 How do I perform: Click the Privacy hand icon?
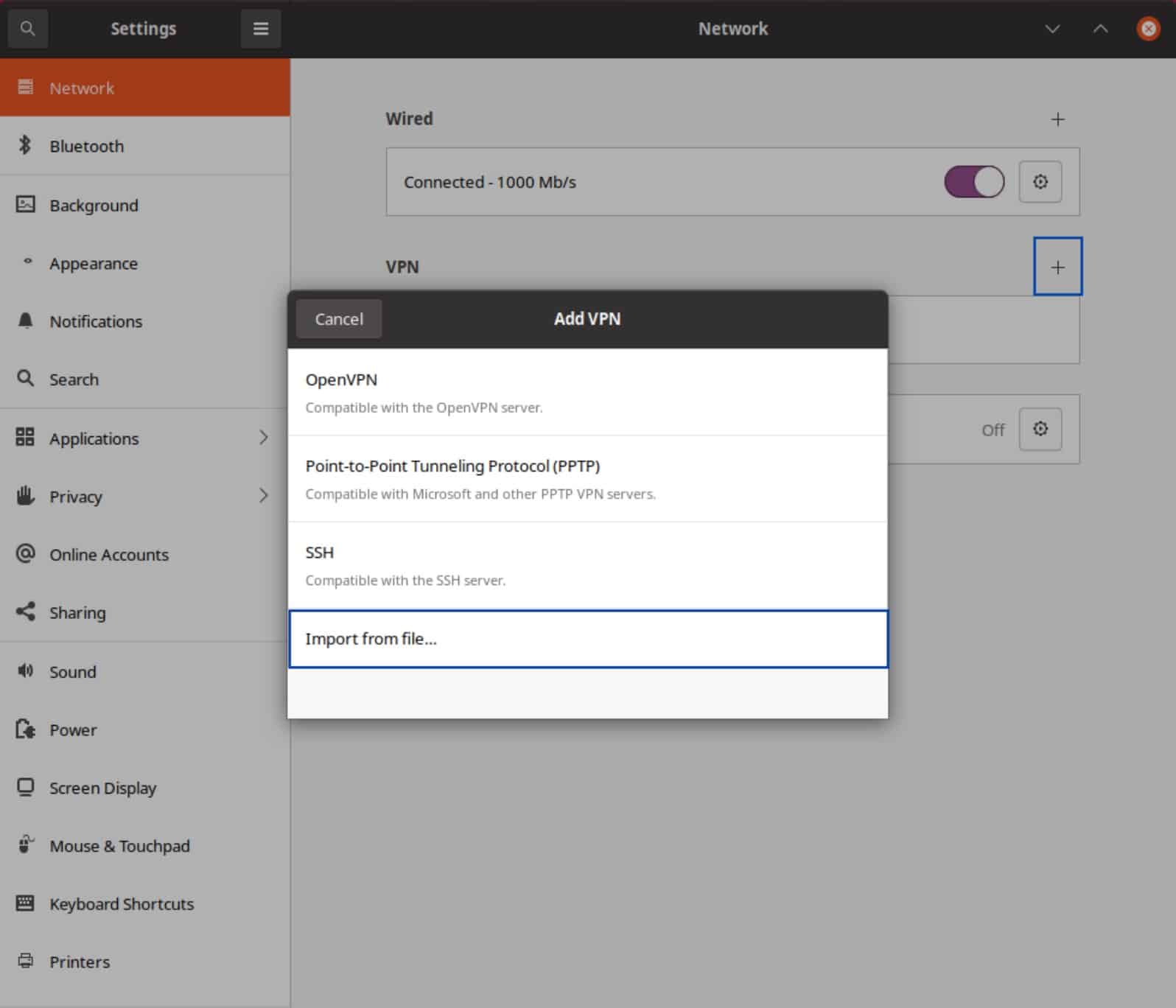coord(25,495)
